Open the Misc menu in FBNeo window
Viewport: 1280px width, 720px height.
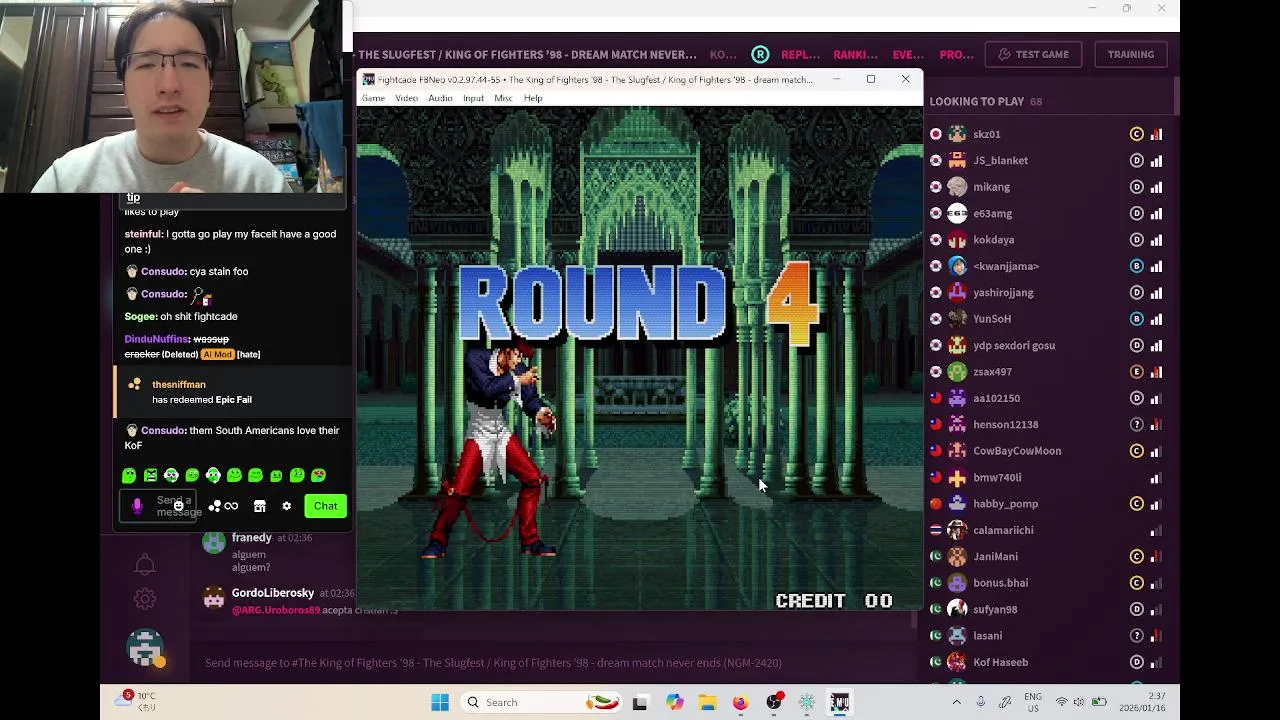click(503, 98)
